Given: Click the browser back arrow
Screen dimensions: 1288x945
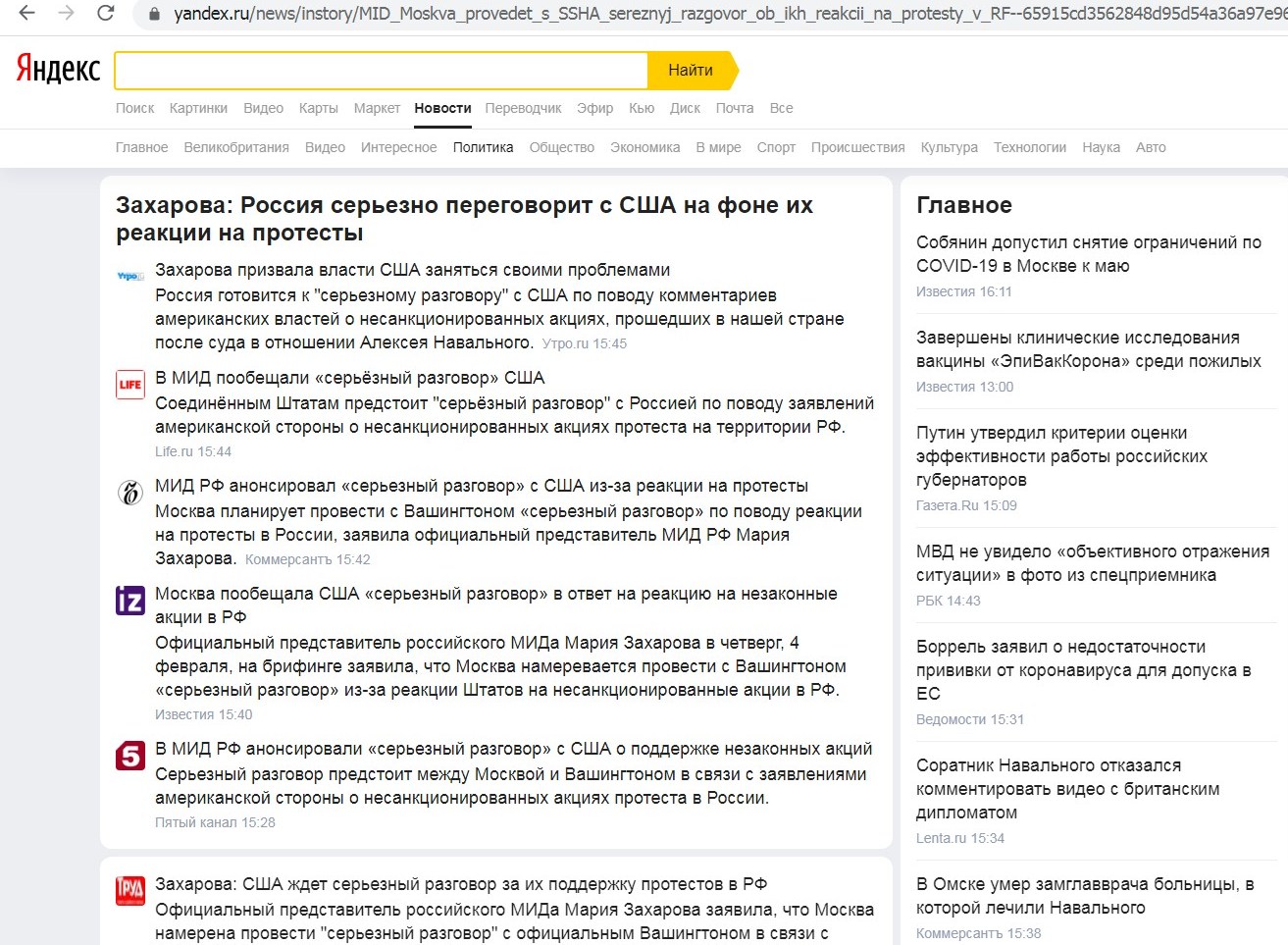Looking at the screenshot, I should tap(26, 14).
